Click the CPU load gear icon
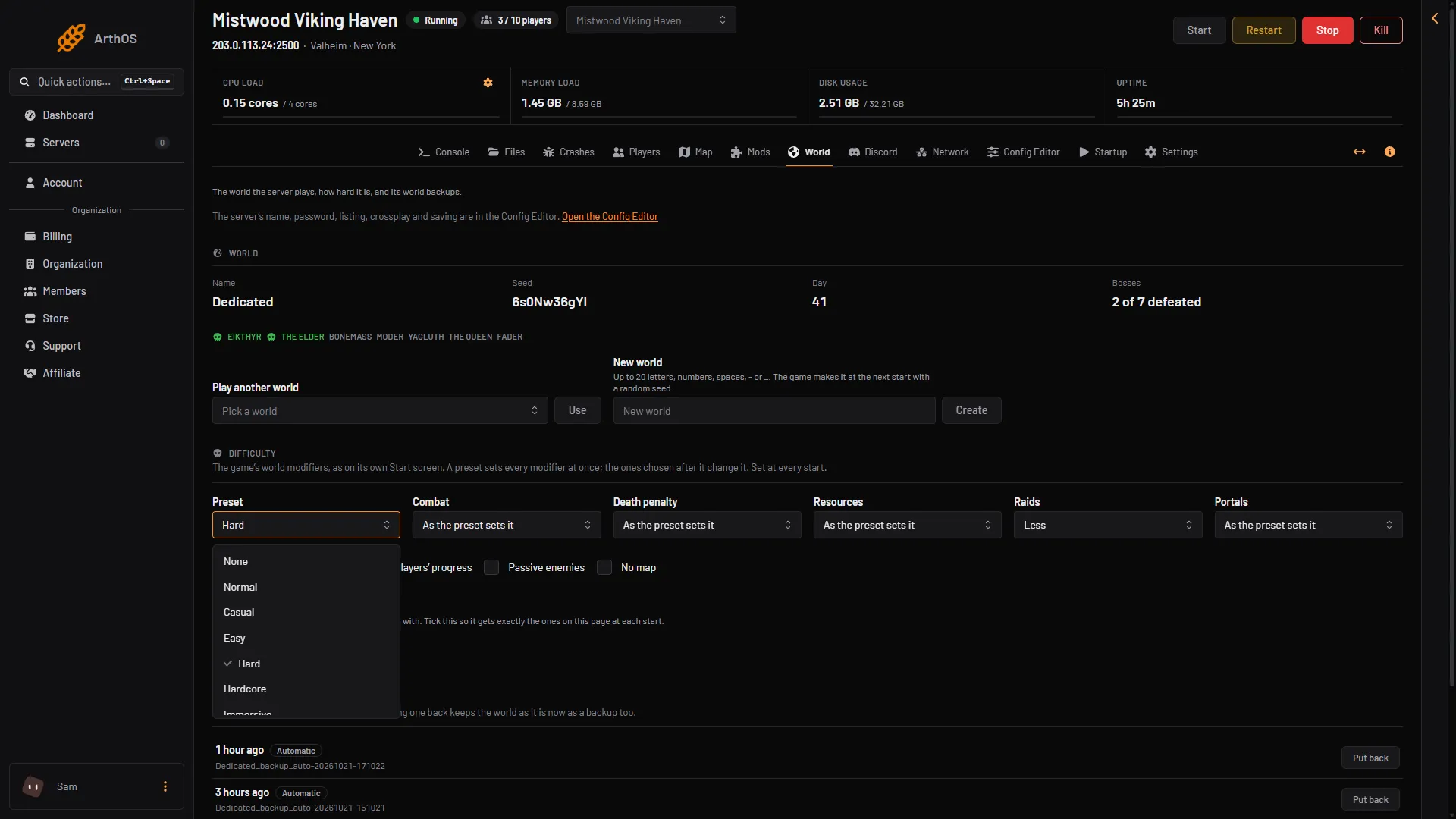Image resolution: width=1456 pixels, height=819 pixels. [x=488, y=83]
